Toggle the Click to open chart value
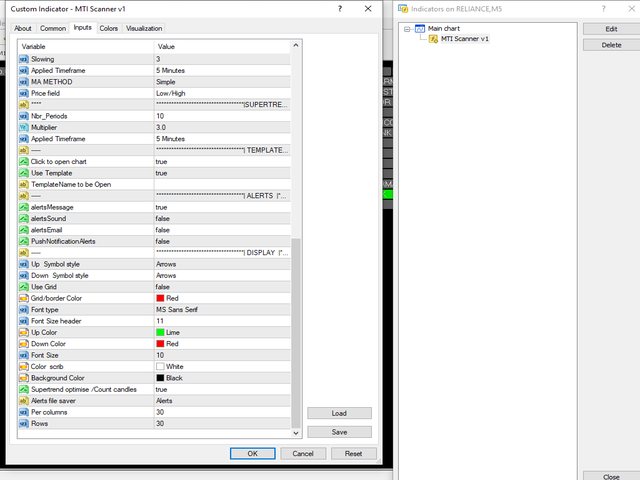Image resolution: width=640 pixels, height=480 pixels. click(222, 161)
